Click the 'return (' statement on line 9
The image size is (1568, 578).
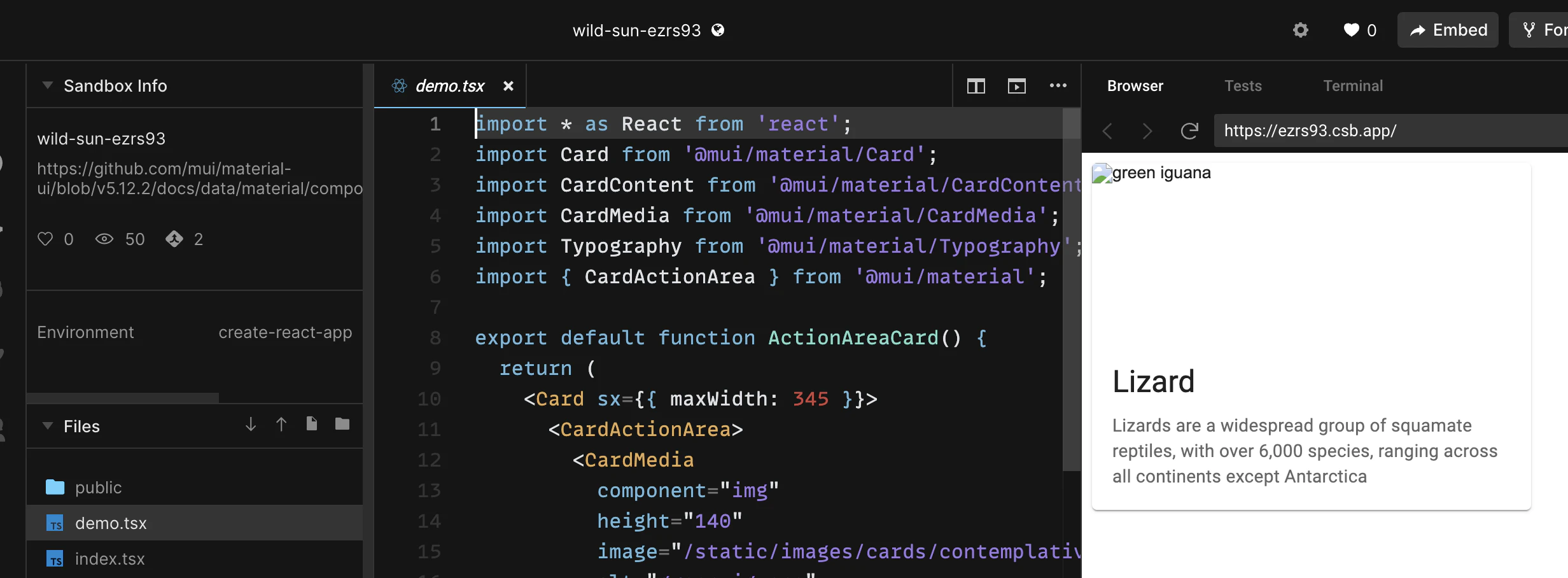click(547, 368)
